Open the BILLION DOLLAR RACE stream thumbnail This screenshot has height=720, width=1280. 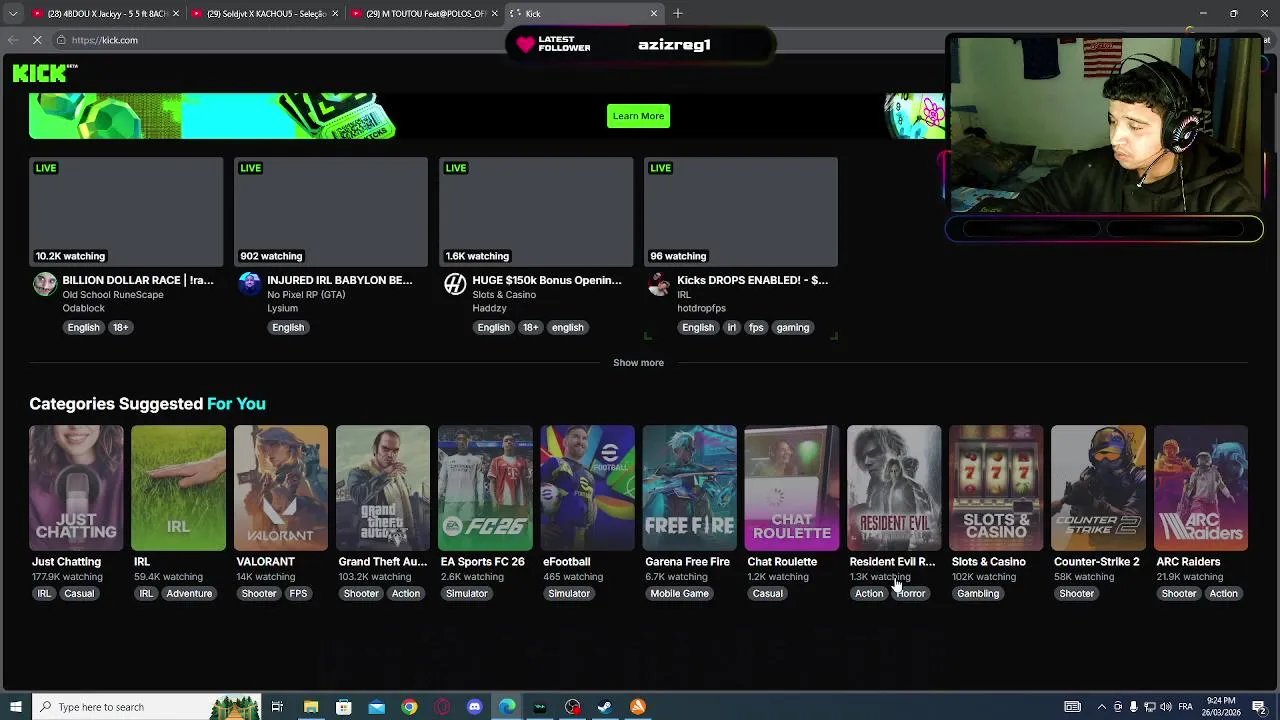click(x=126, y=212)
